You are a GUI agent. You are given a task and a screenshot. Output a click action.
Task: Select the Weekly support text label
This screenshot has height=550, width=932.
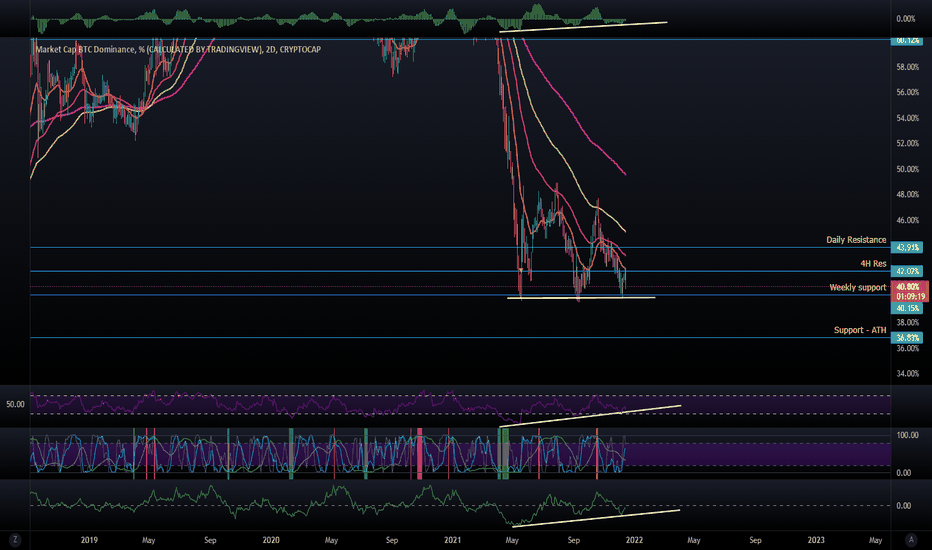pos(858,287)
